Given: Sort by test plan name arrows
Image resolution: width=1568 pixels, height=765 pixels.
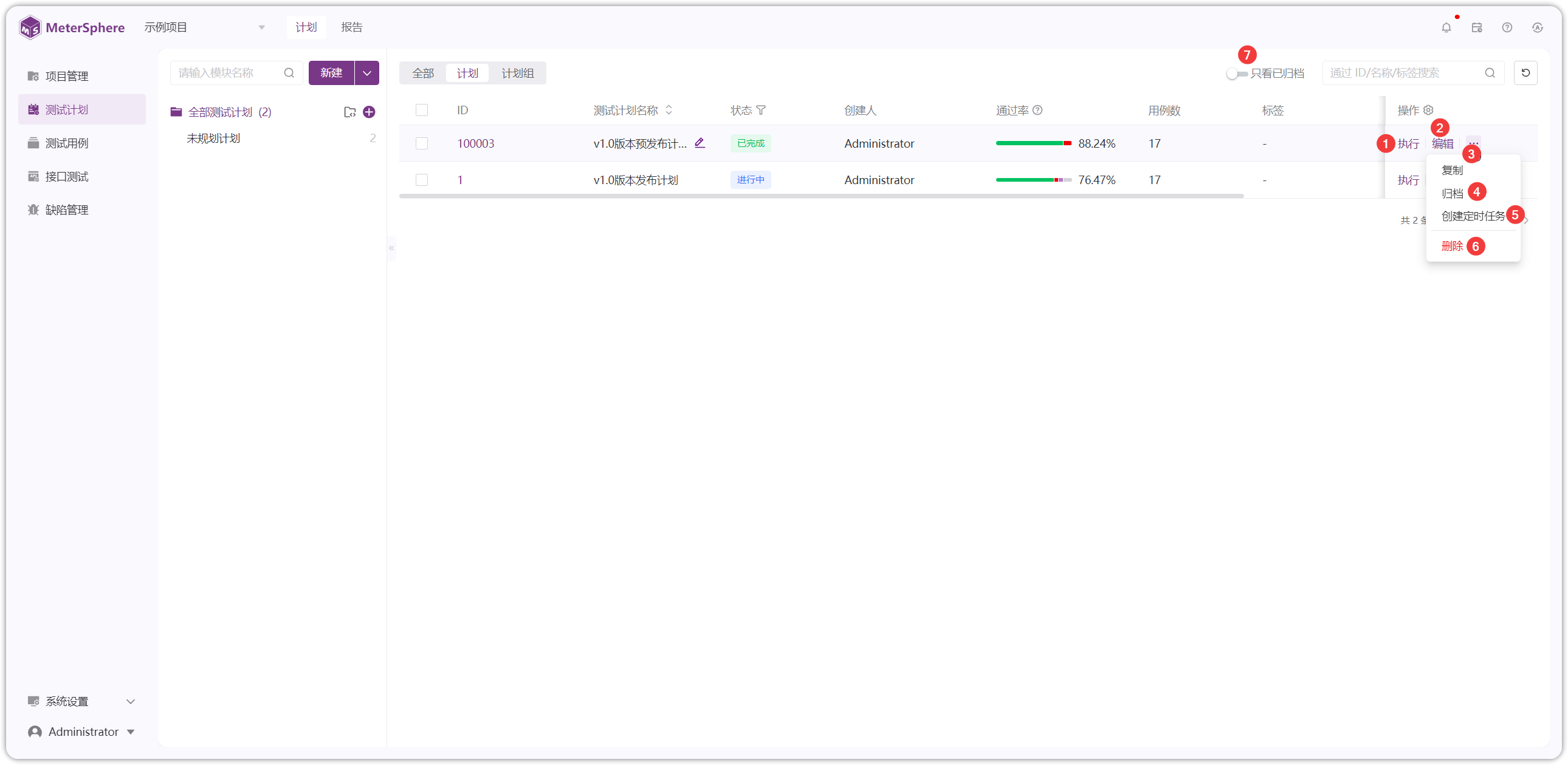Looking at the screenshot, I should (x=669, y=110).
